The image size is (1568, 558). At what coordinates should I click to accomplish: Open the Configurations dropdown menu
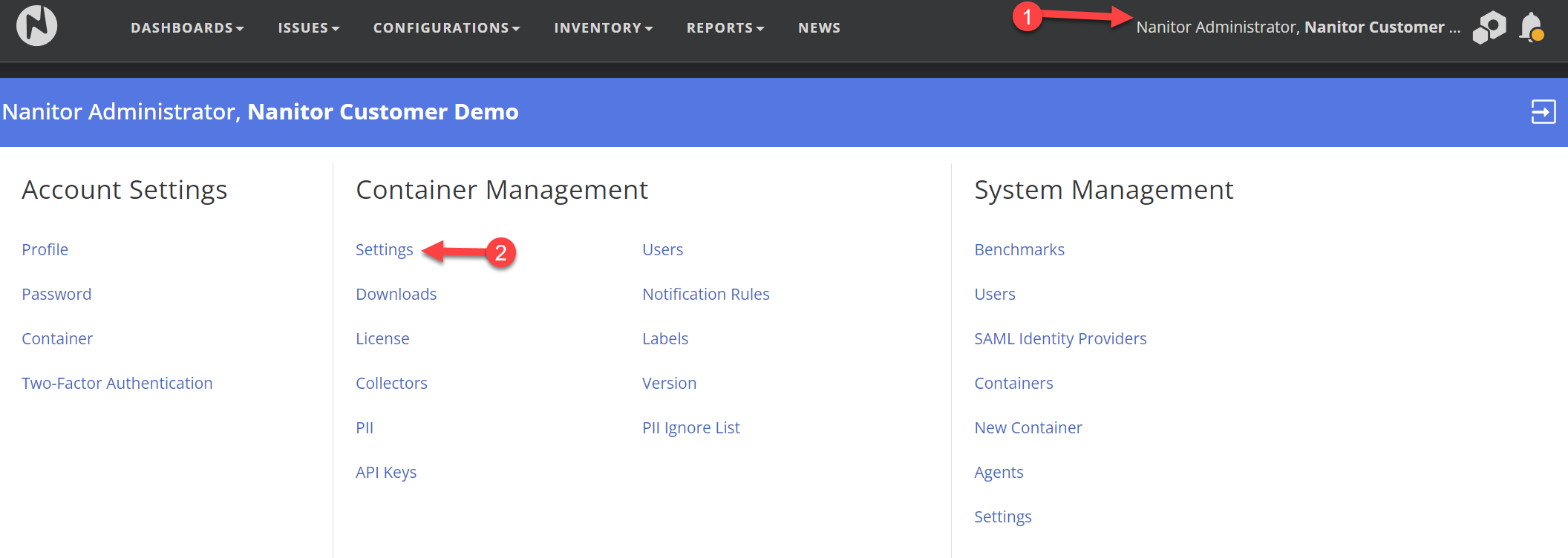(446, 28)
